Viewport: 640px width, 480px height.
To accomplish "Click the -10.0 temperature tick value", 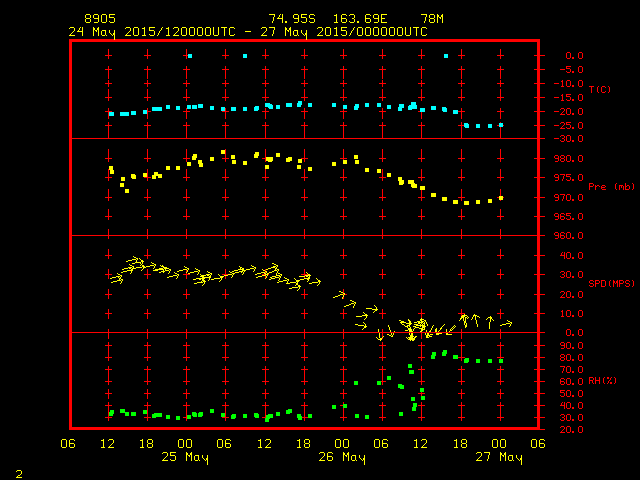I will pyautogui.click(x=569, y=84).
